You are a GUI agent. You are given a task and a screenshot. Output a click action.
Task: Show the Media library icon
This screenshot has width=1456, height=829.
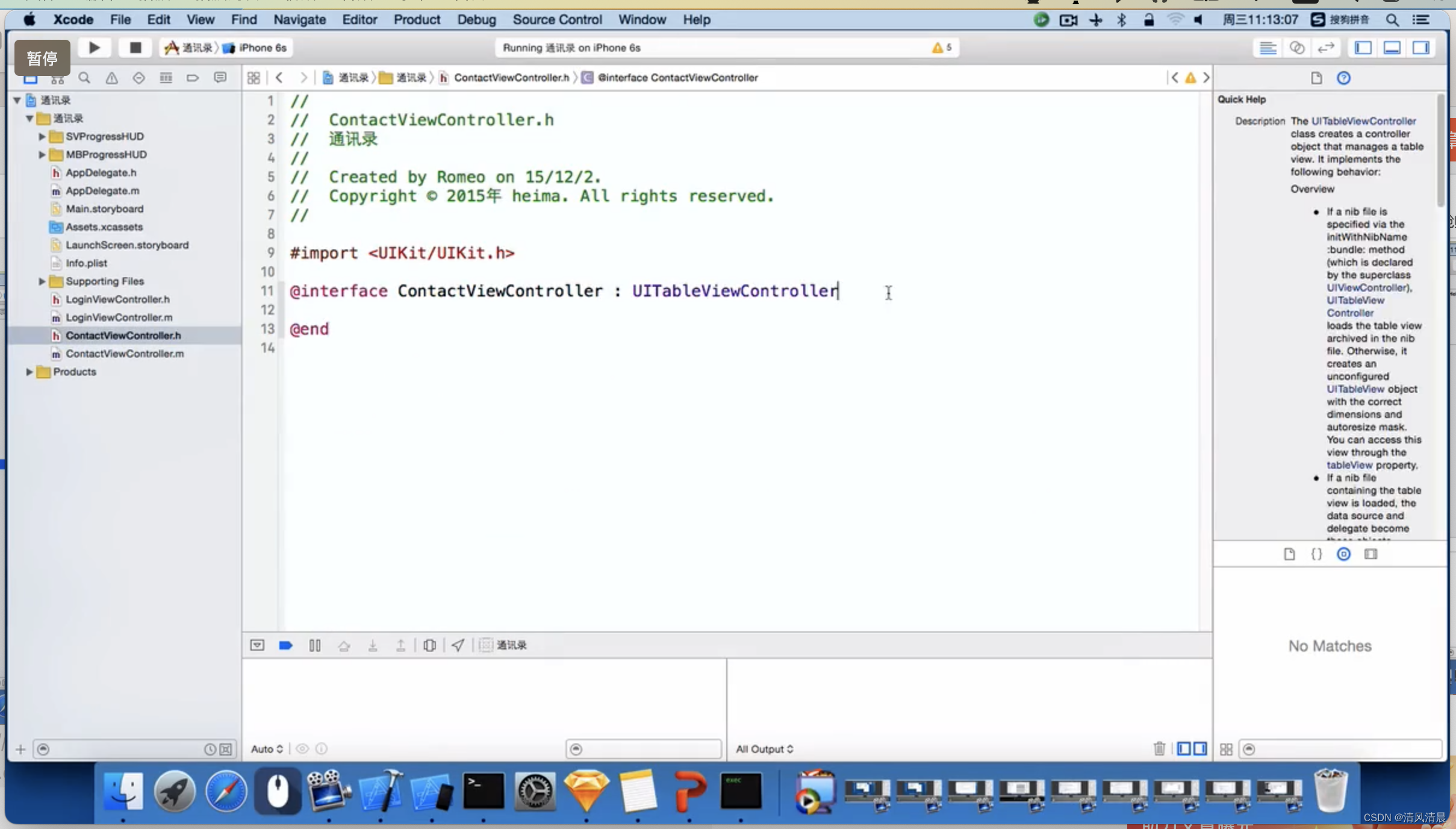click(x=1370, y=554)
